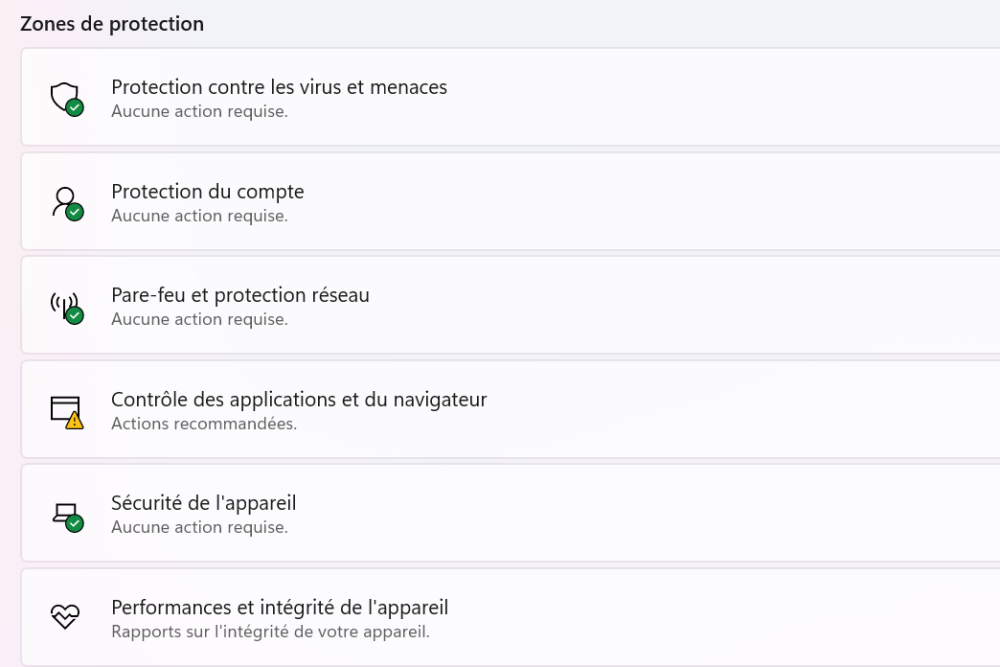1000x667 pixels.
Task: Open Sécurité de l'appareil
Action: pos(203,503)
